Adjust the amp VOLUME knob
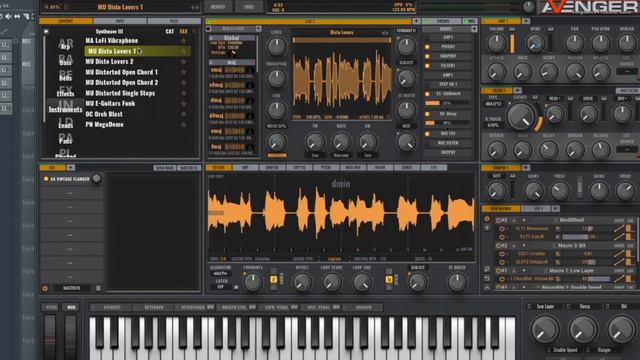The image size is (640, 360). point(496,43)
